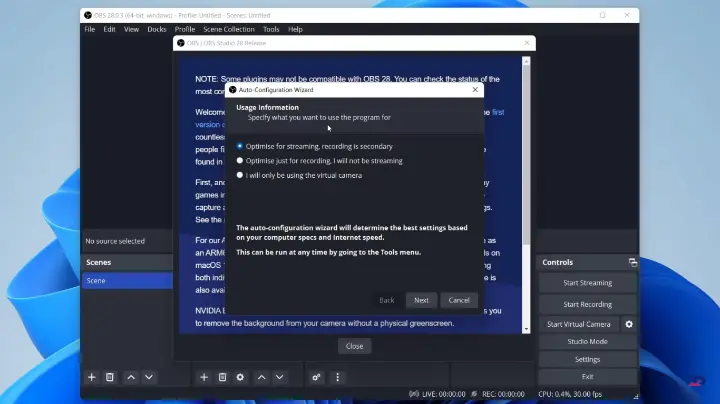The height and width of the screenshot is (404, 720).
Task: Close the Auto-Configuration Wizard dialog X
Action: 475,90
